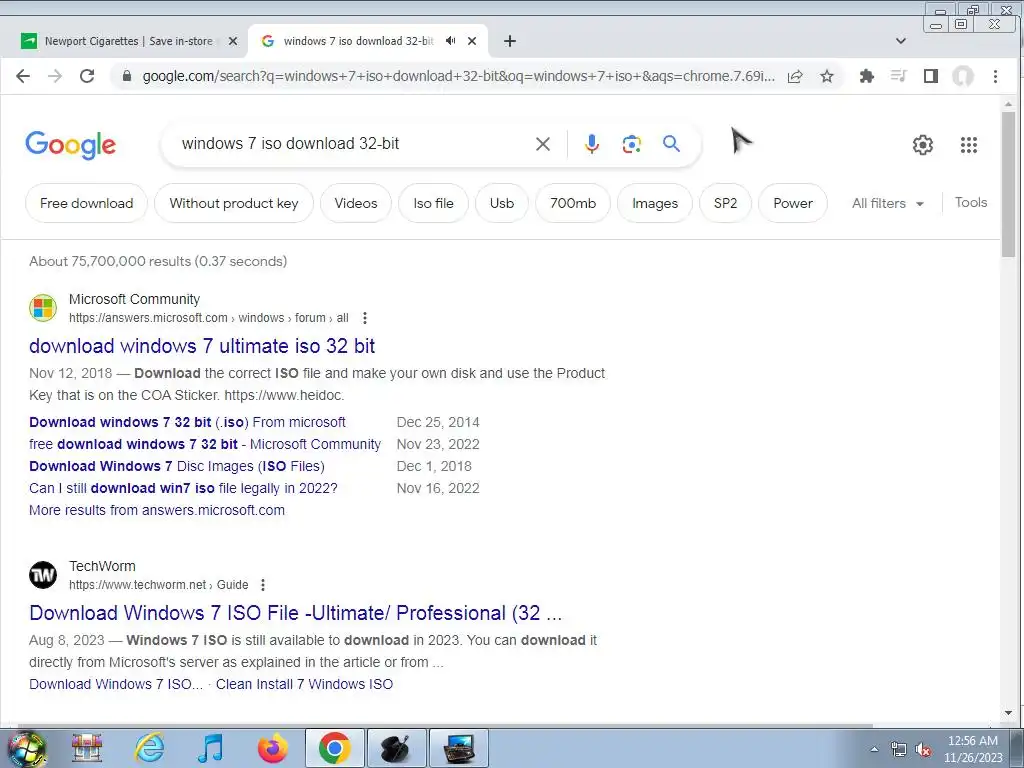Open the Tools option
Viewport: 1024px width, 768px height.
pos(970,202)
